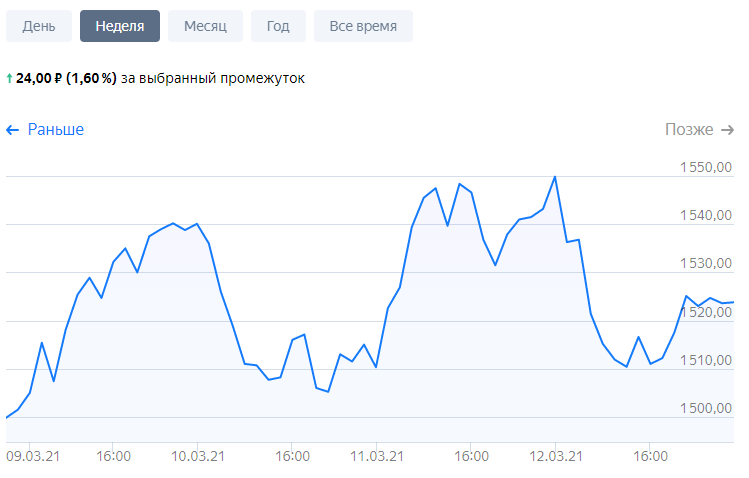749x478 pixels.
Task: Click the 16:00 label after 12.03.21
Action: 651,456
